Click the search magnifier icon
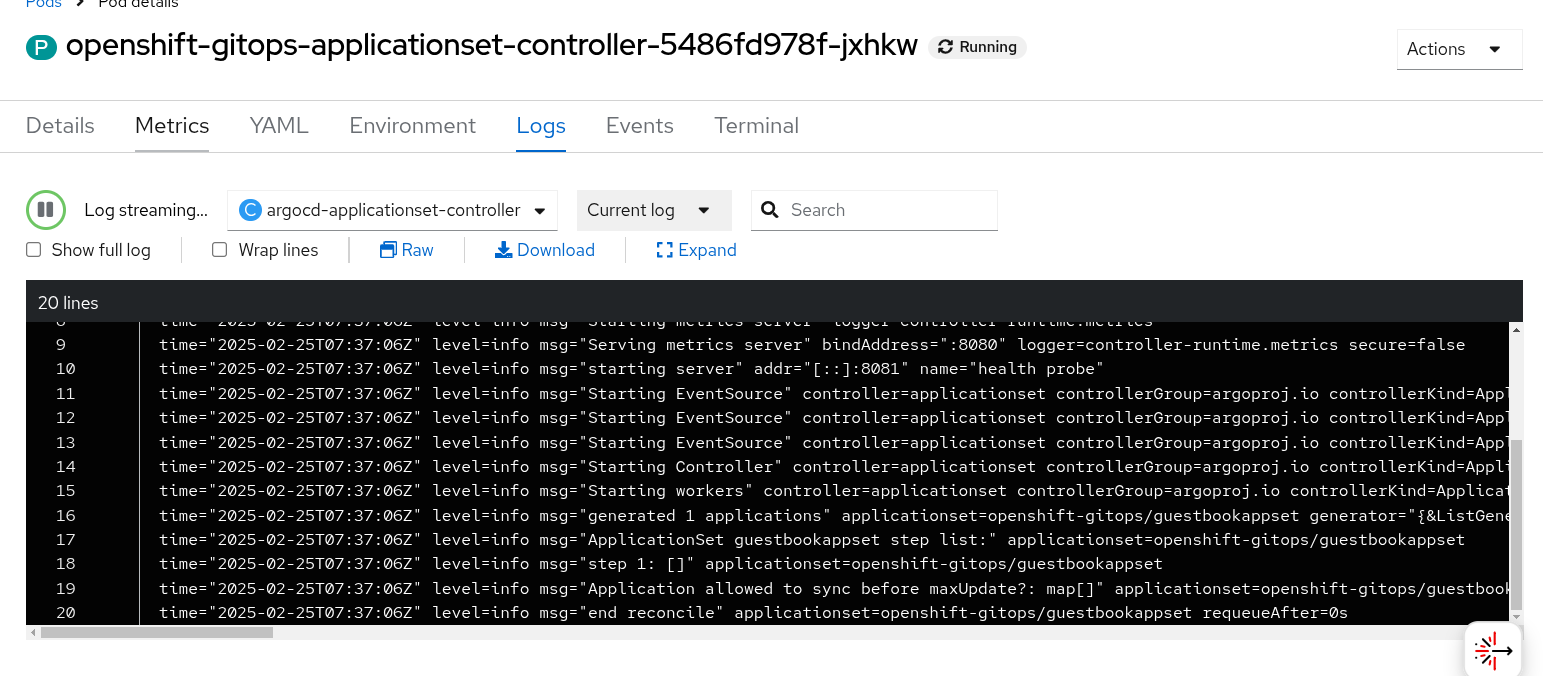Viewport: 1543px width, 676px height. click(x=770, y=210)
